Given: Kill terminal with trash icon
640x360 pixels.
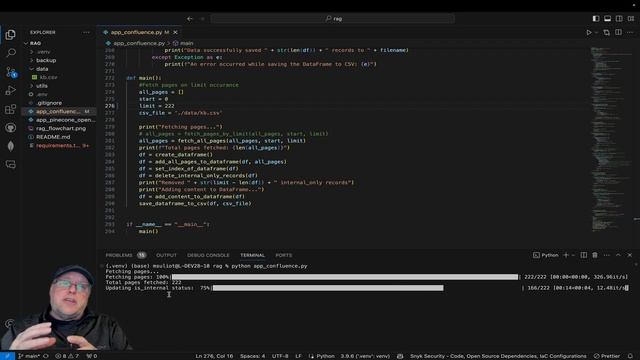Looking at the screenshot, I should click(x=595, y=255).
